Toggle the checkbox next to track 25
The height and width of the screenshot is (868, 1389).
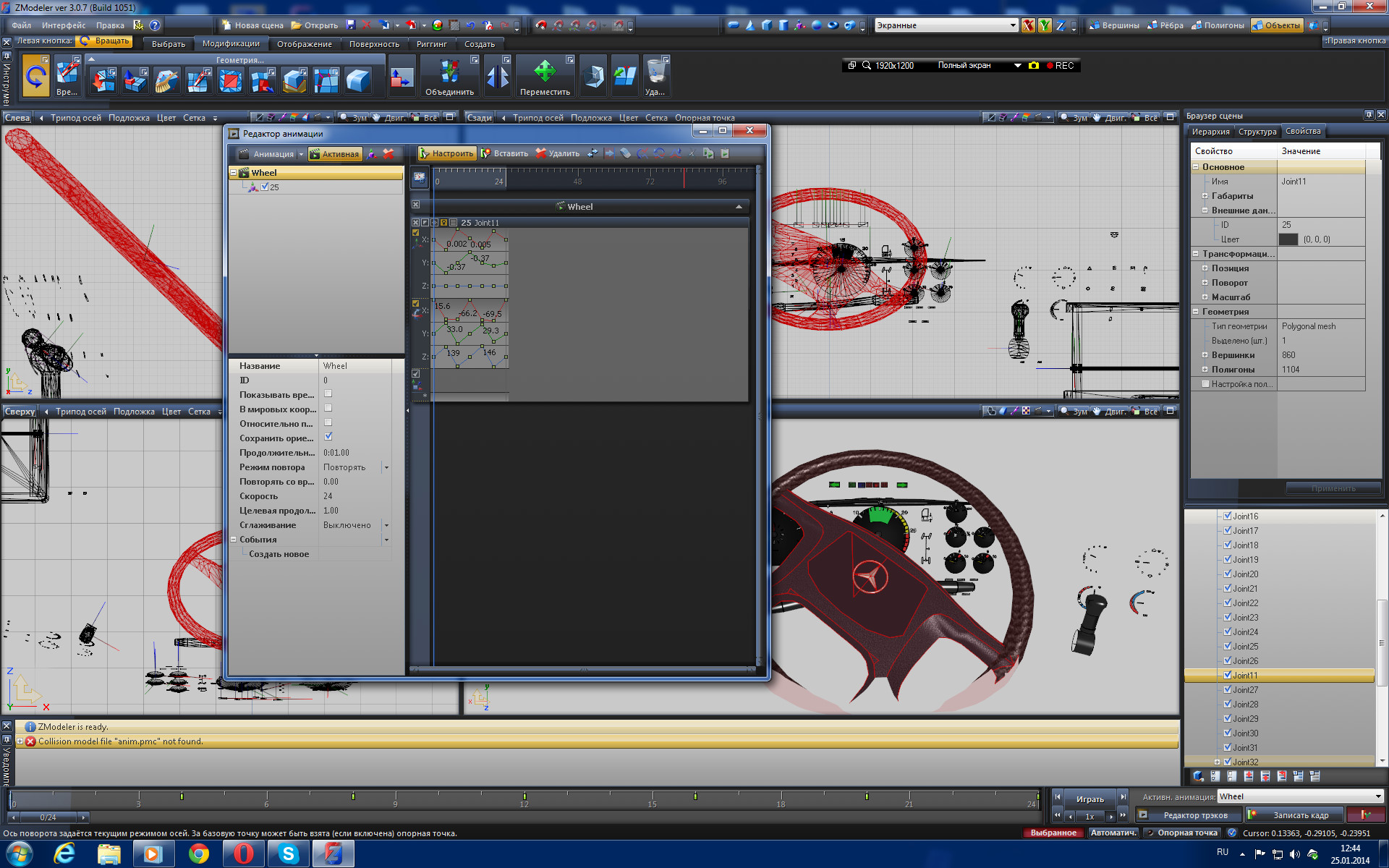tap(265, 187)
